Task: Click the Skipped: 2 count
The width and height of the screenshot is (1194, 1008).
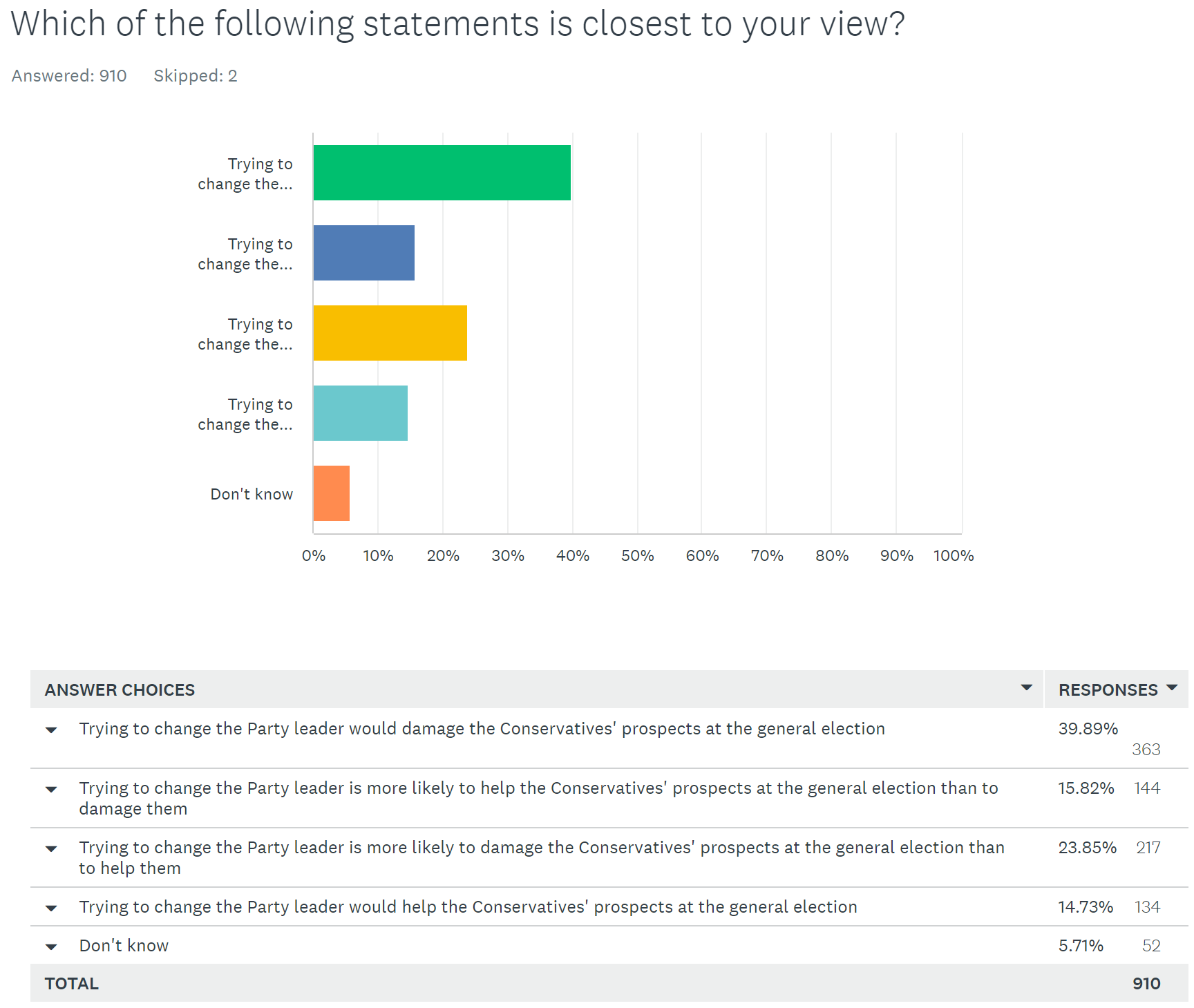Action: coord(195,76)
